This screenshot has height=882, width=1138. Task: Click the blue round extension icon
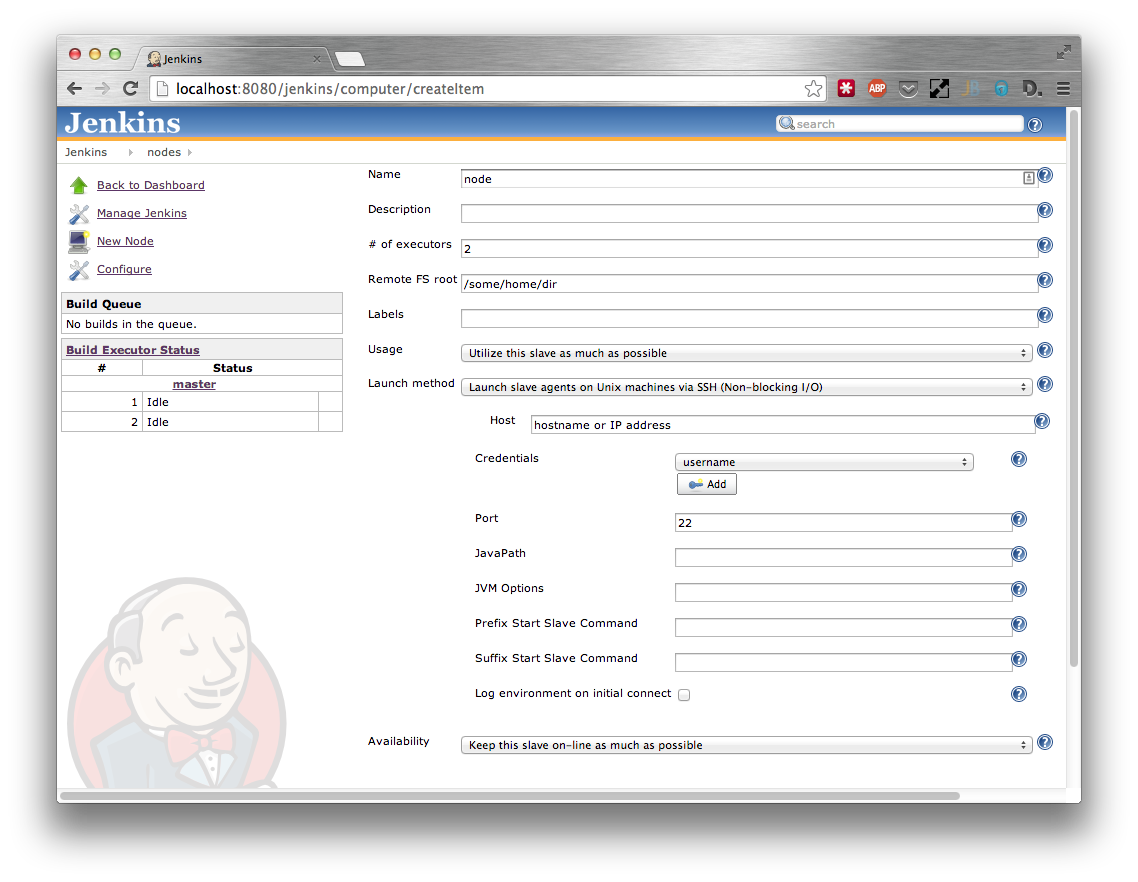click(1001, 89)
